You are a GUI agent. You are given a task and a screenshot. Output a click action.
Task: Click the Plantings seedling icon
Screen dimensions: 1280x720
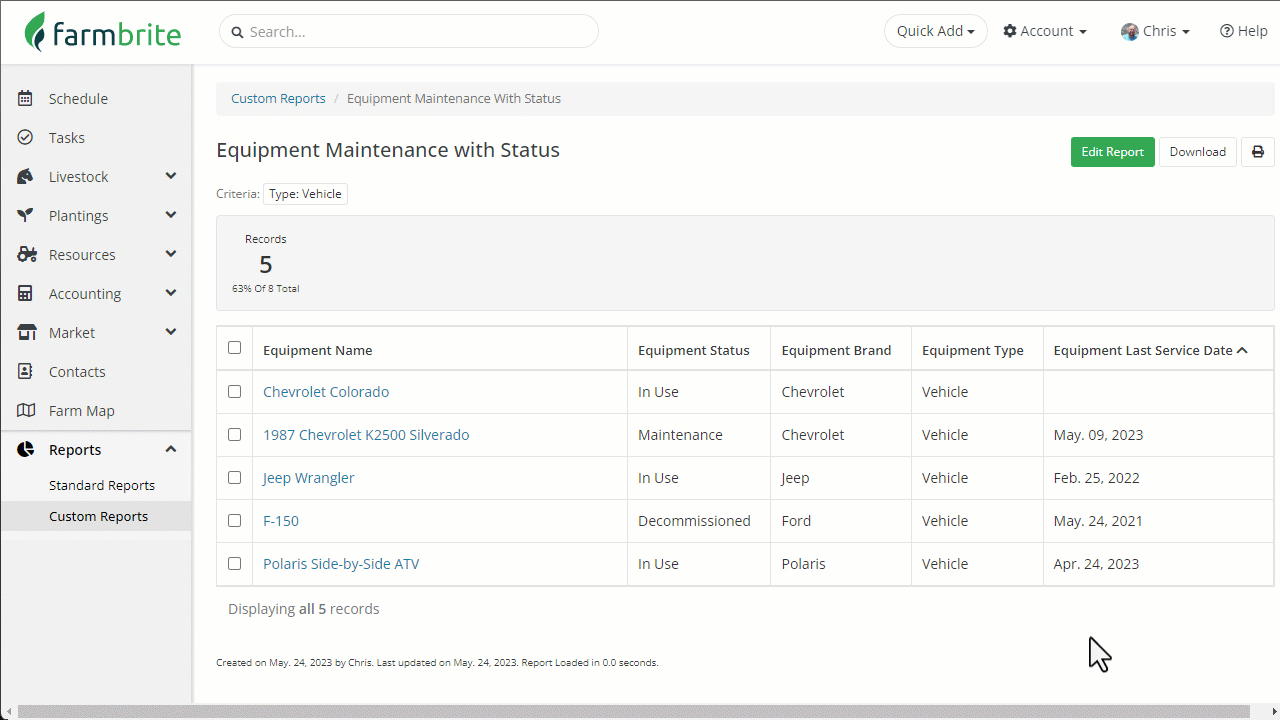(x=26, y=216)
